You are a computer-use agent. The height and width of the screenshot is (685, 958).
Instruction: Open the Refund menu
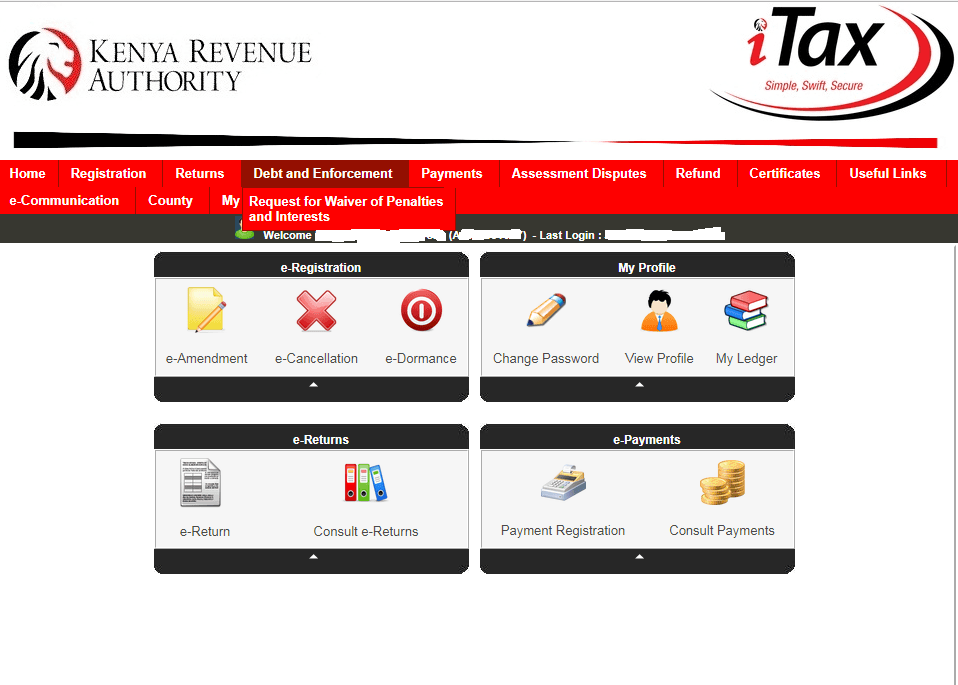(698, 174)
